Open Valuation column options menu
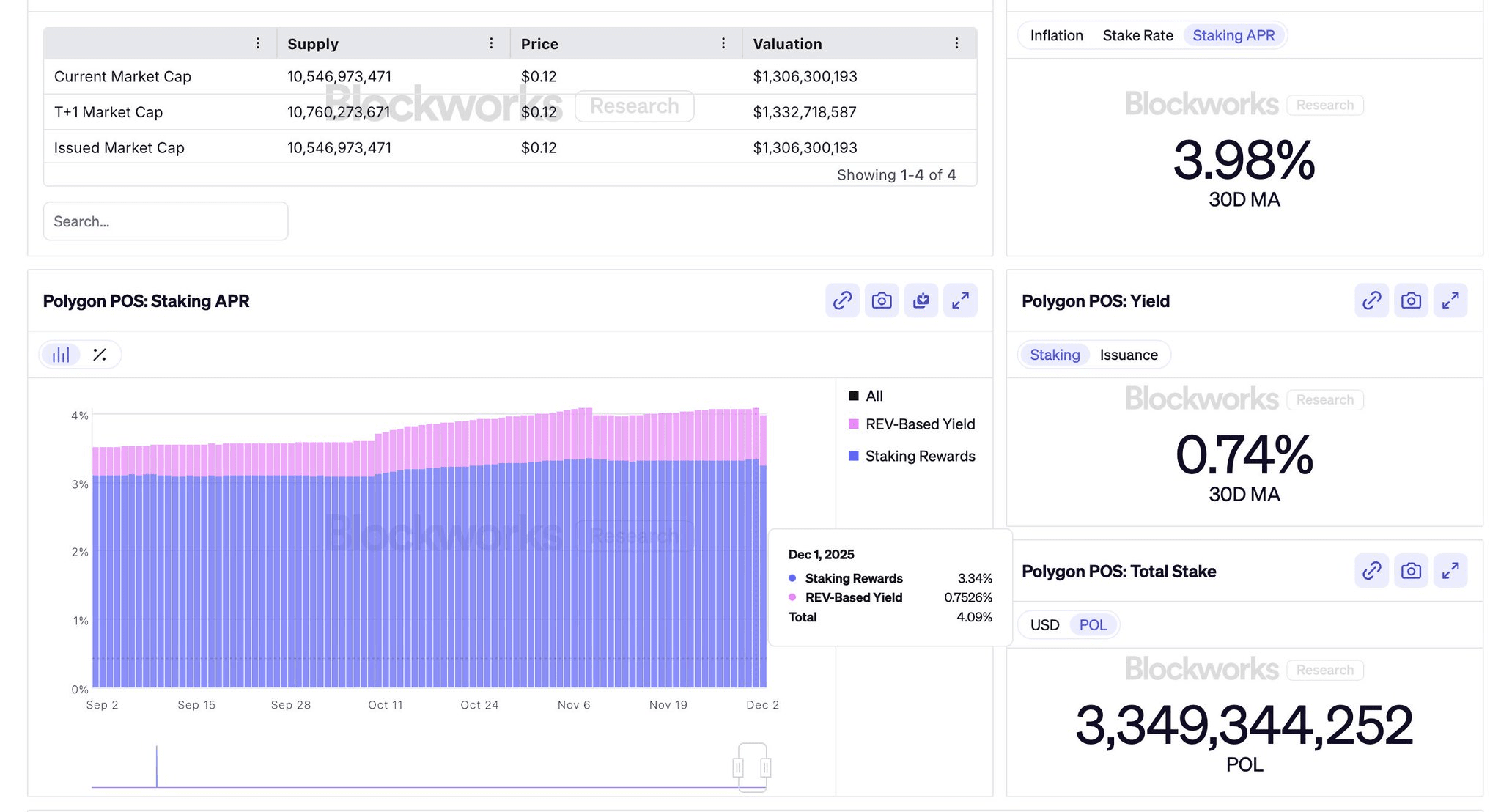The height and width of the screenshot is (812, 1501). click(x=956, y=43)
